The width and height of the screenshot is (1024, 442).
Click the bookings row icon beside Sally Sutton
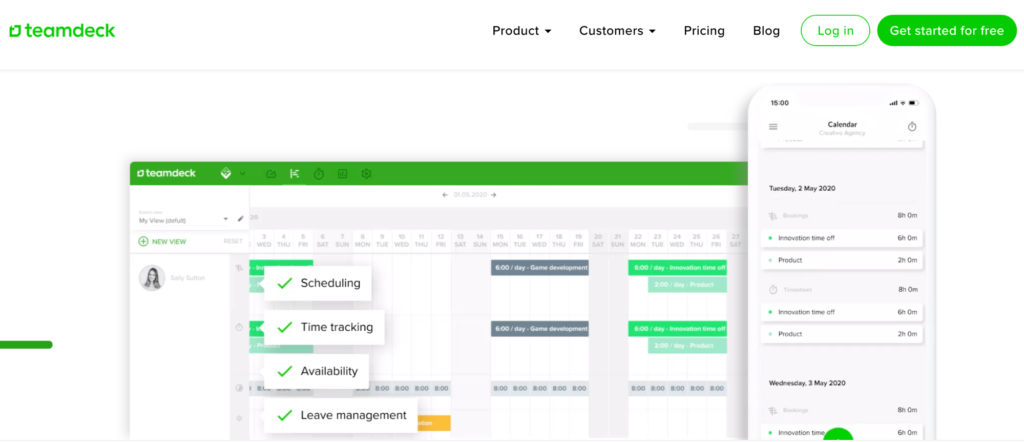coord(239,267)
